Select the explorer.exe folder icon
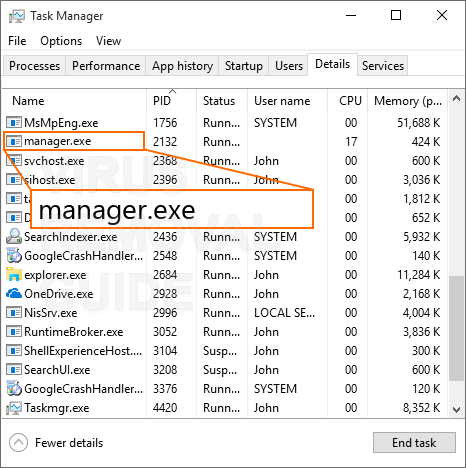 [x=14, y=275]
